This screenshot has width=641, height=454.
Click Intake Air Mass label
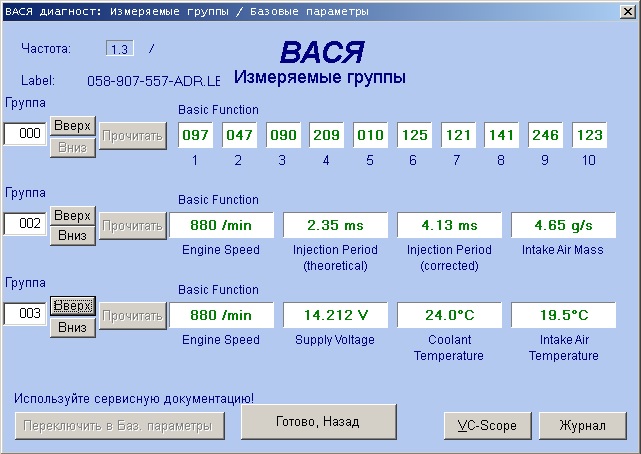563,250
